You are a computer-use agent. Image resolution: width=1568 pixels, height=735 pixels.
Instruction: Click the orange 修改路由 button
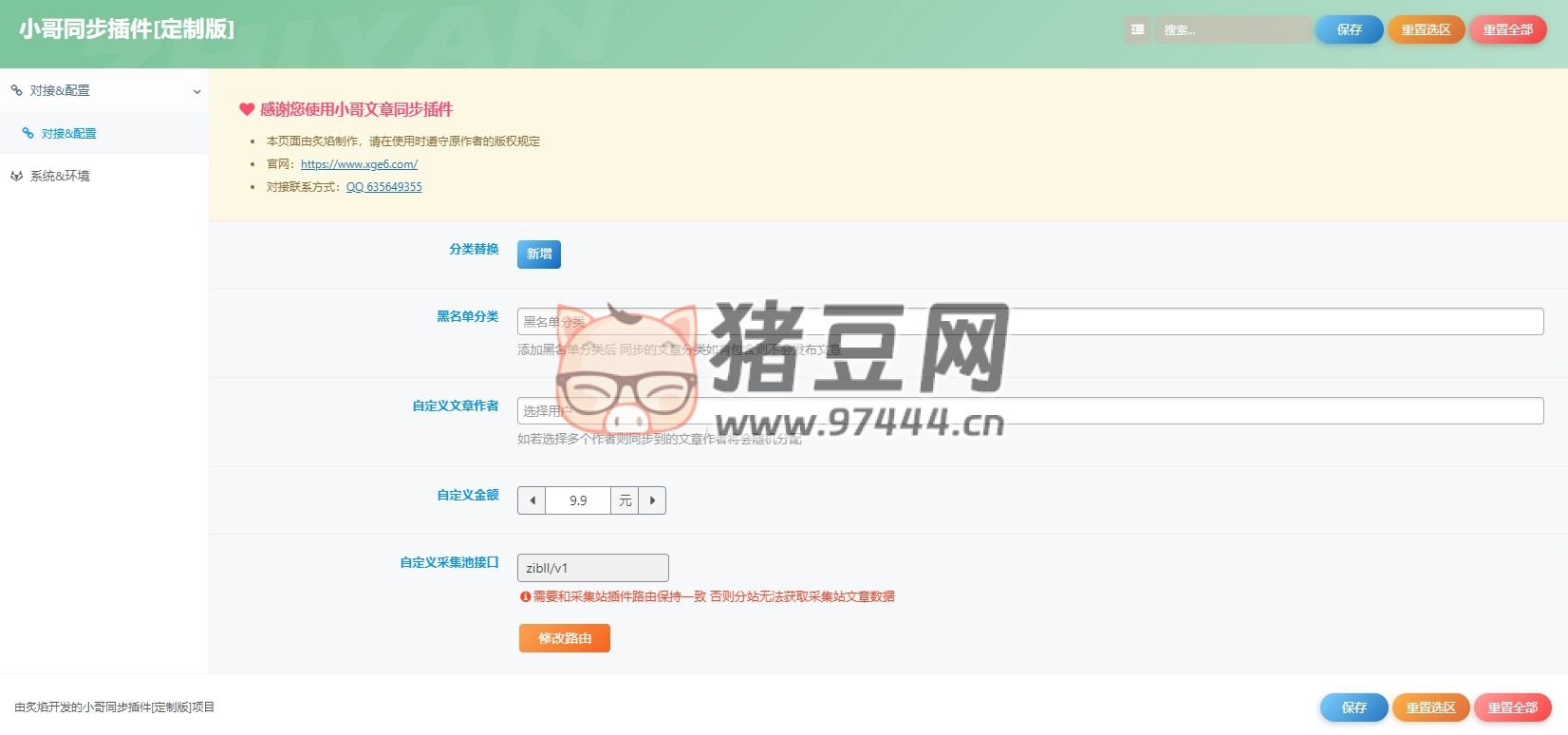coord(565,638)
